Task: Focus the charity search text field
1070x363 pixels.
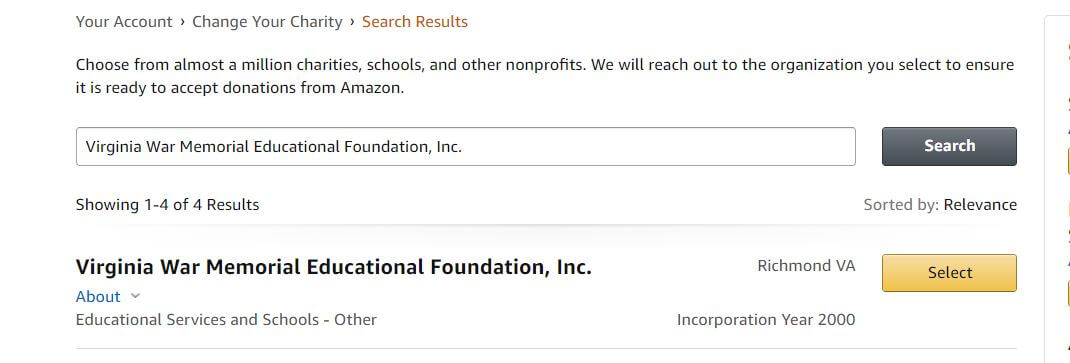Action: click(x=465, y=146)
